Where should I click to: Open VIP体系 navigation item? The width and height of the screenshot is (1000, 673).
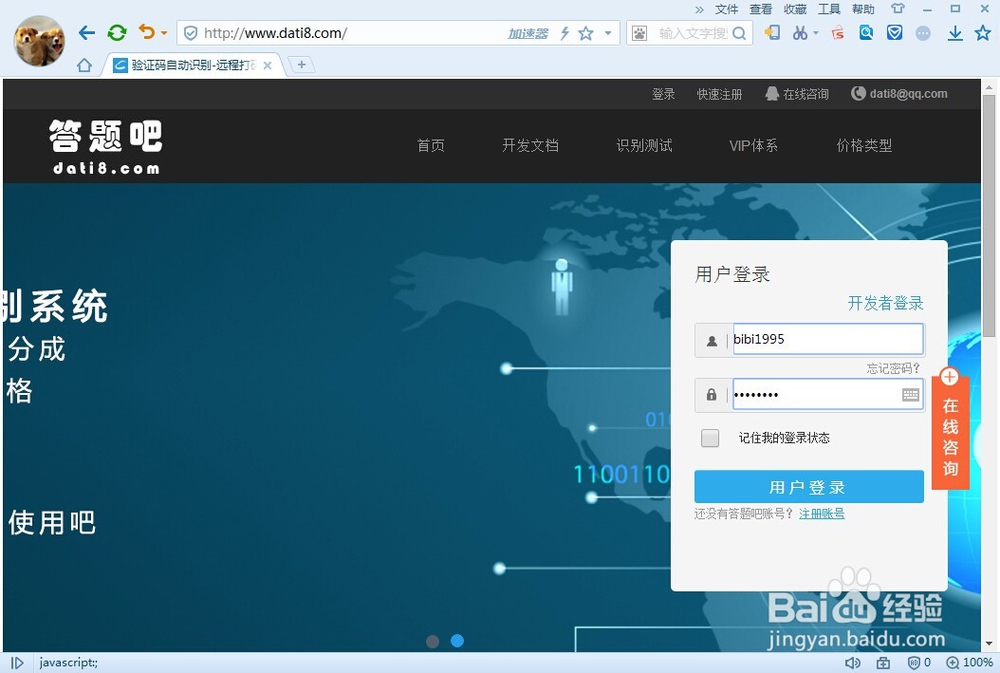point(753,145)
